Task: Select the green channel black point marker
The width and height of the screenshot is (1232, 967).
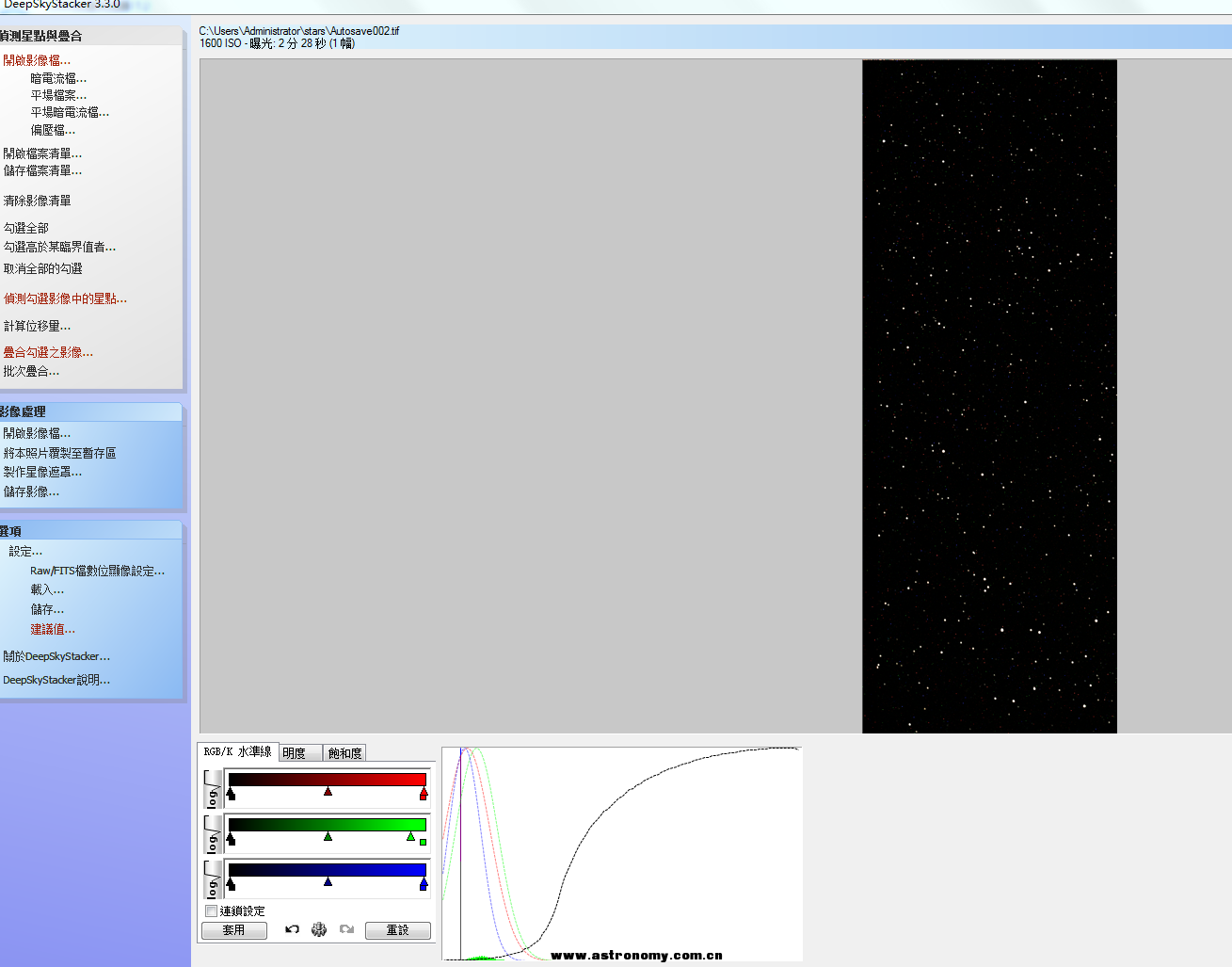Action: click(231, 838)
